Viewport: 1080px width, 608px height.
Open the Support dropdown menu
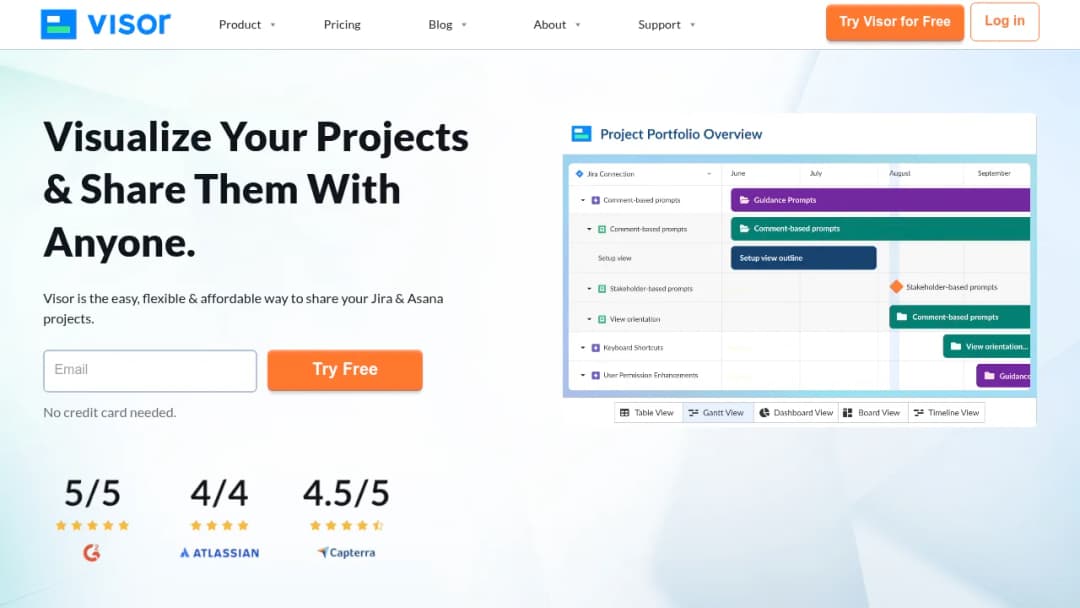pyautogui.click(x=666, y=25)
